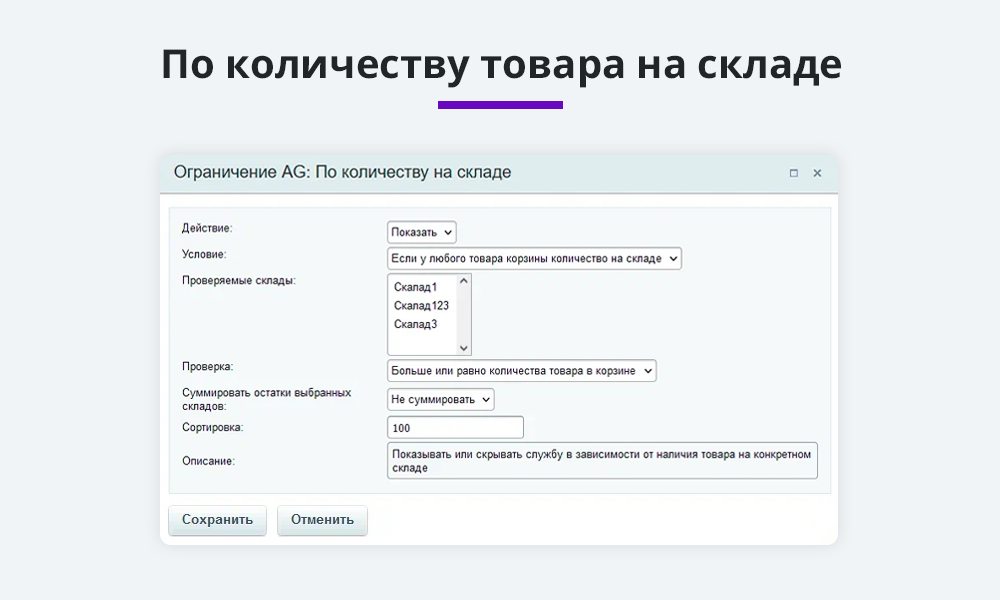Click the heading По количеству товара на складе
Screen dimensions: 1000x600
point(500,63)
